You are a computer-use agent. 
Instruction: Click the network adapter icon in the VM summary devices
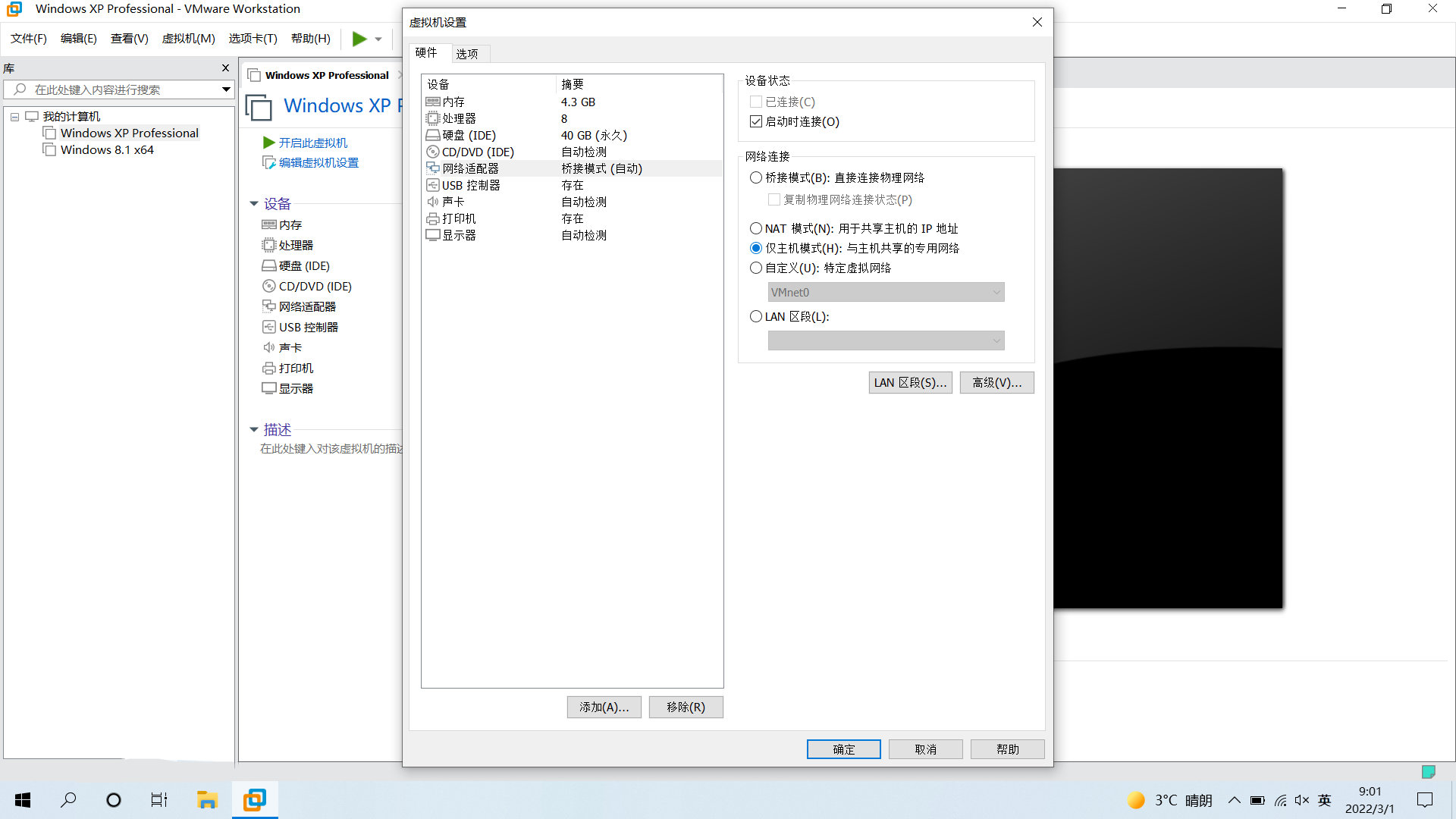pyautogui.click(x=268, y=306)
